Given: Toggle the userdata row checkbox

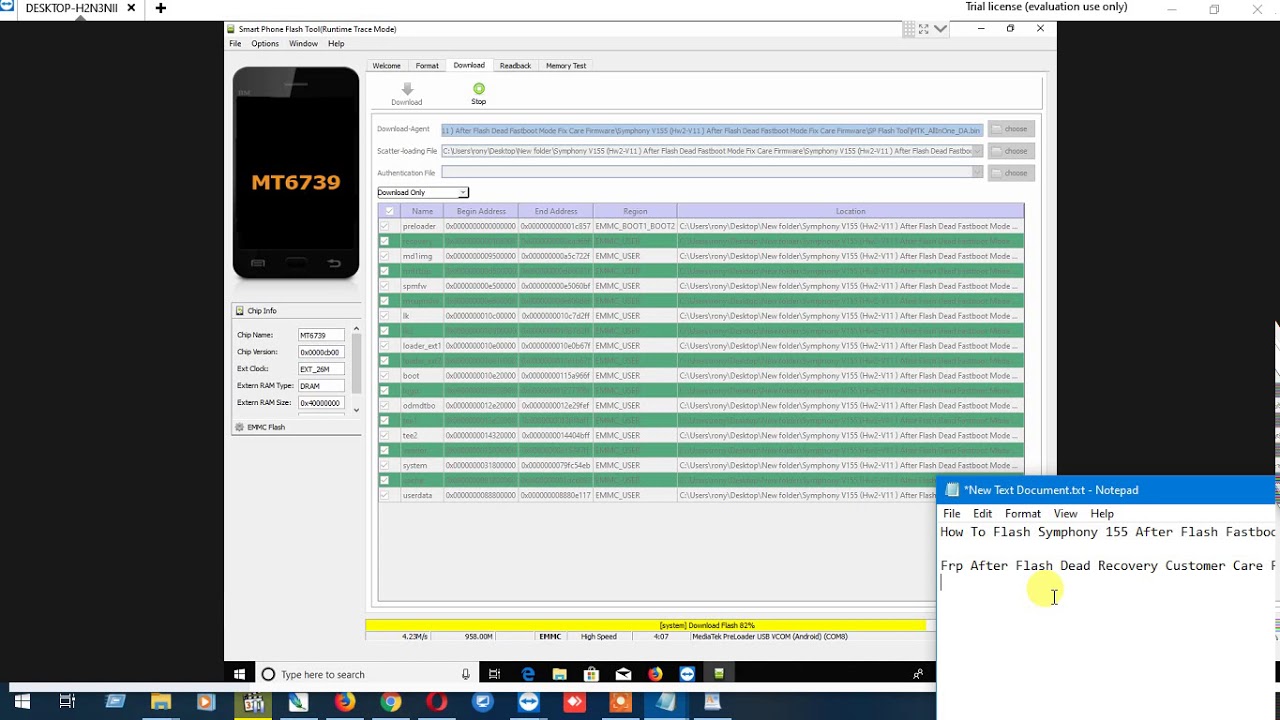Looking at the screenshot, I should tap(384, 495).
